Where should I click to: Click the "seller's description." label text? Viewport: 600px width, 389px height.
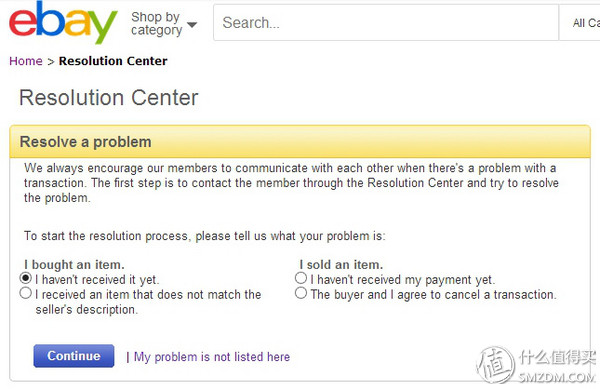[x=86, y=309]
